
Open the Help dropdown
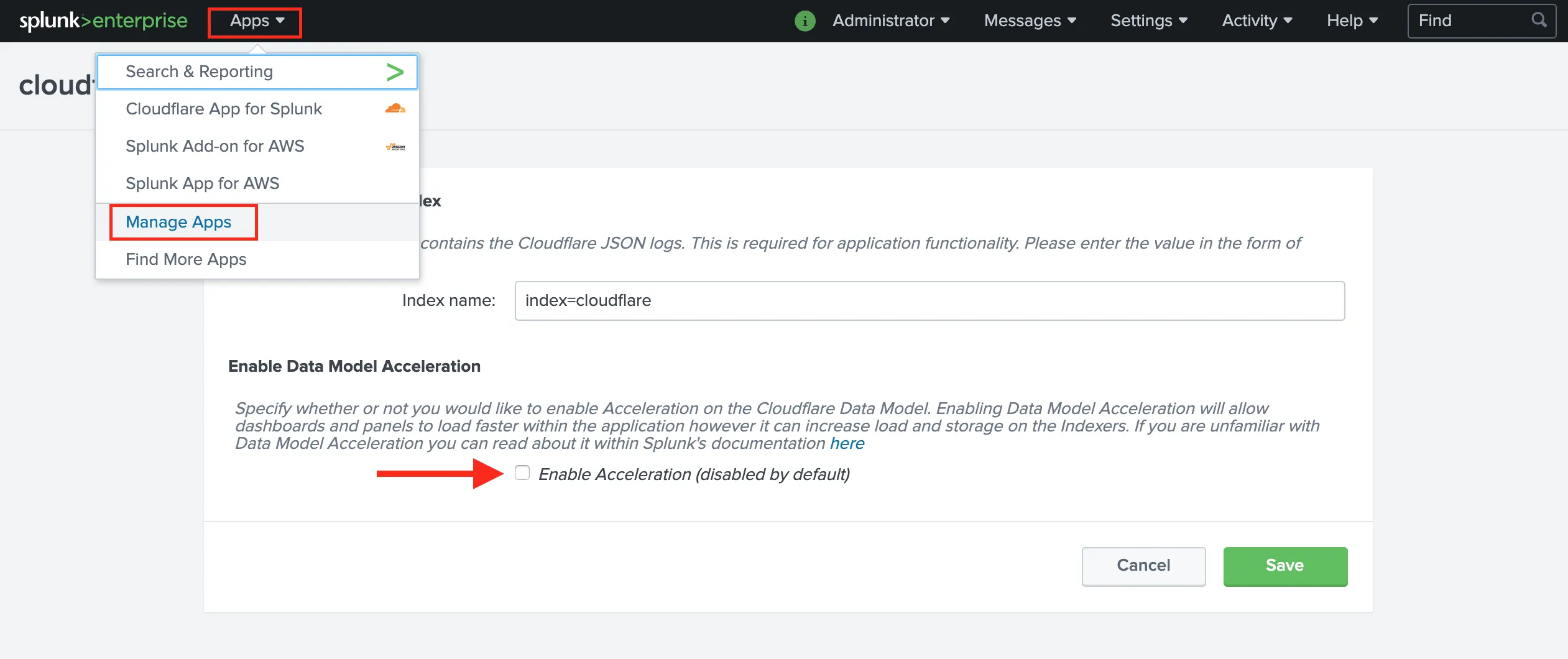click(1351, 21)
